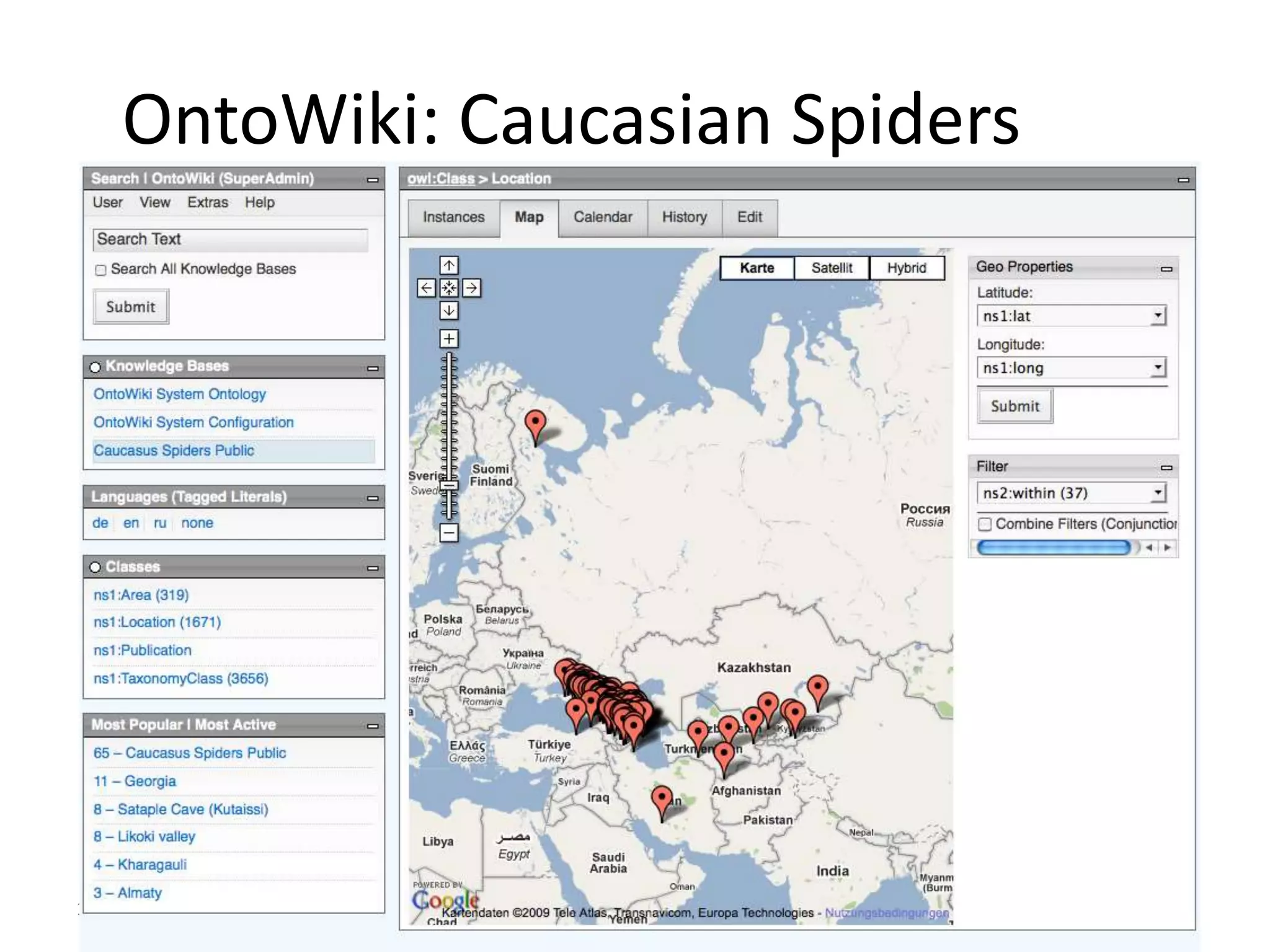Recenter map with the center pan icon
Screen dimensions: 1270x952
pos(449,288)
